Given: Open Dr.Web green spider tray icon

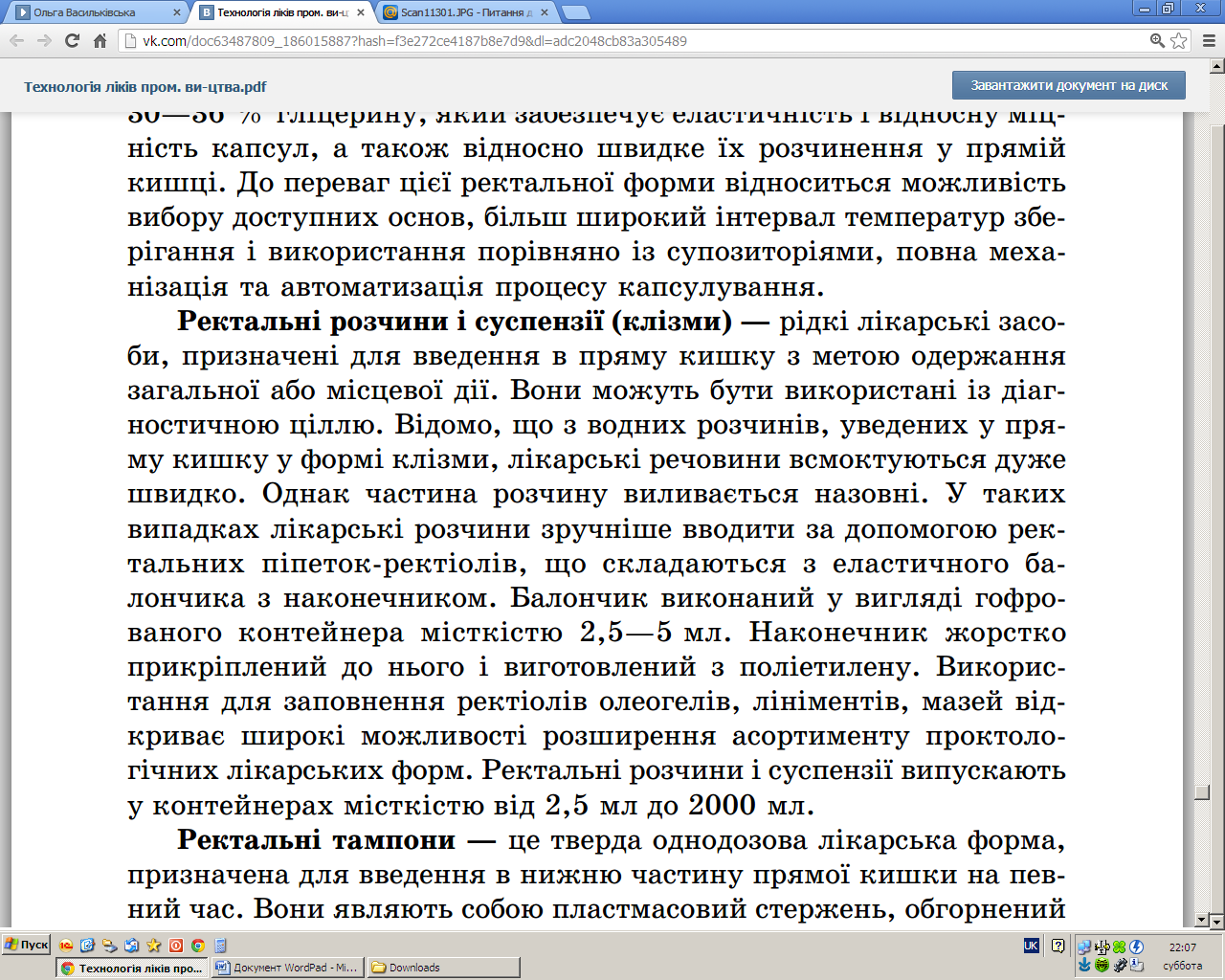Looking at the screenshot, I should click(x=1102, y=965).
